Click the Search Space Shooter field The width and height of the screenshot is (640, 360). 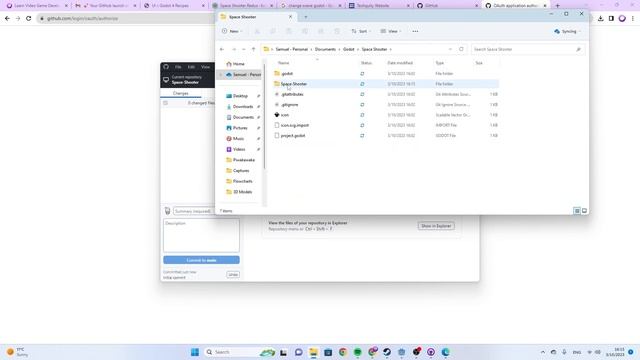(528, 49)
